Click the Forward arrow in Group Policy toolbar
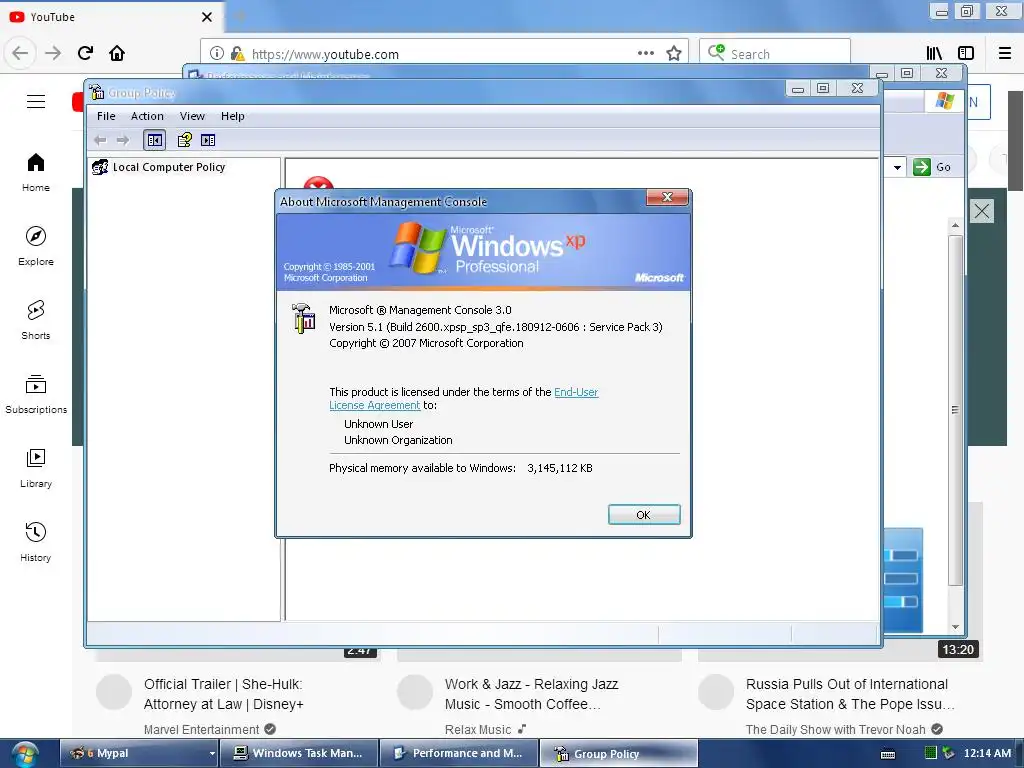The image size is (1024, 768). point(123,140)
